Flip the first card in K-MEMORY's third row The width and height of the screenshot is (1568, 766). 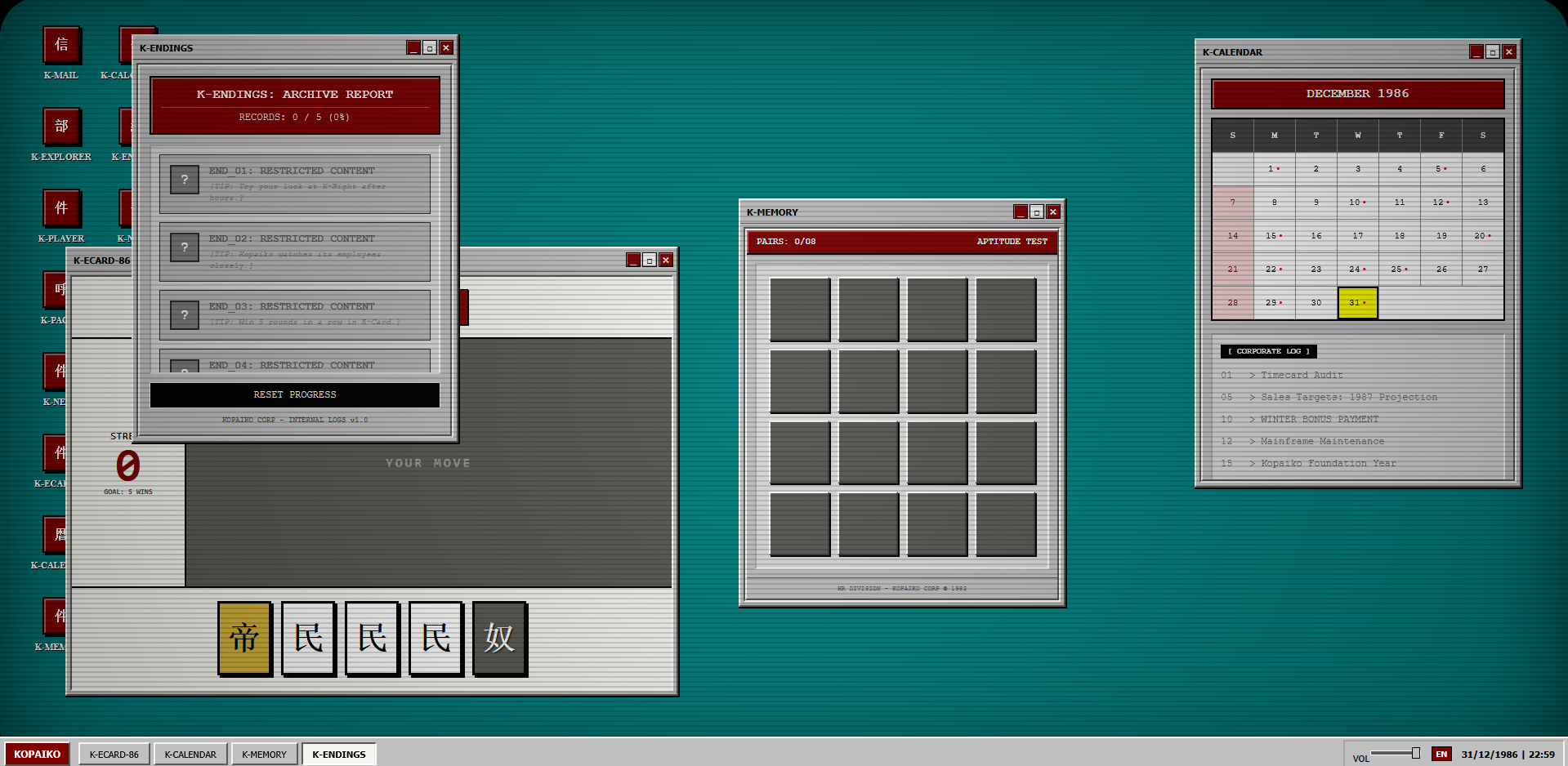click(800, 453)
